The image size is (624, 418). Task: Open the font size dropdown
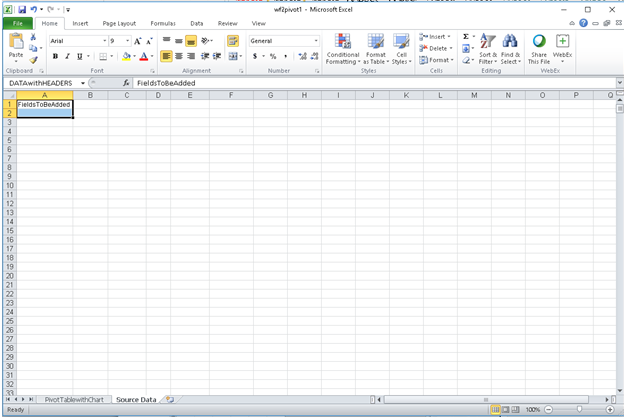pos(128,41)
